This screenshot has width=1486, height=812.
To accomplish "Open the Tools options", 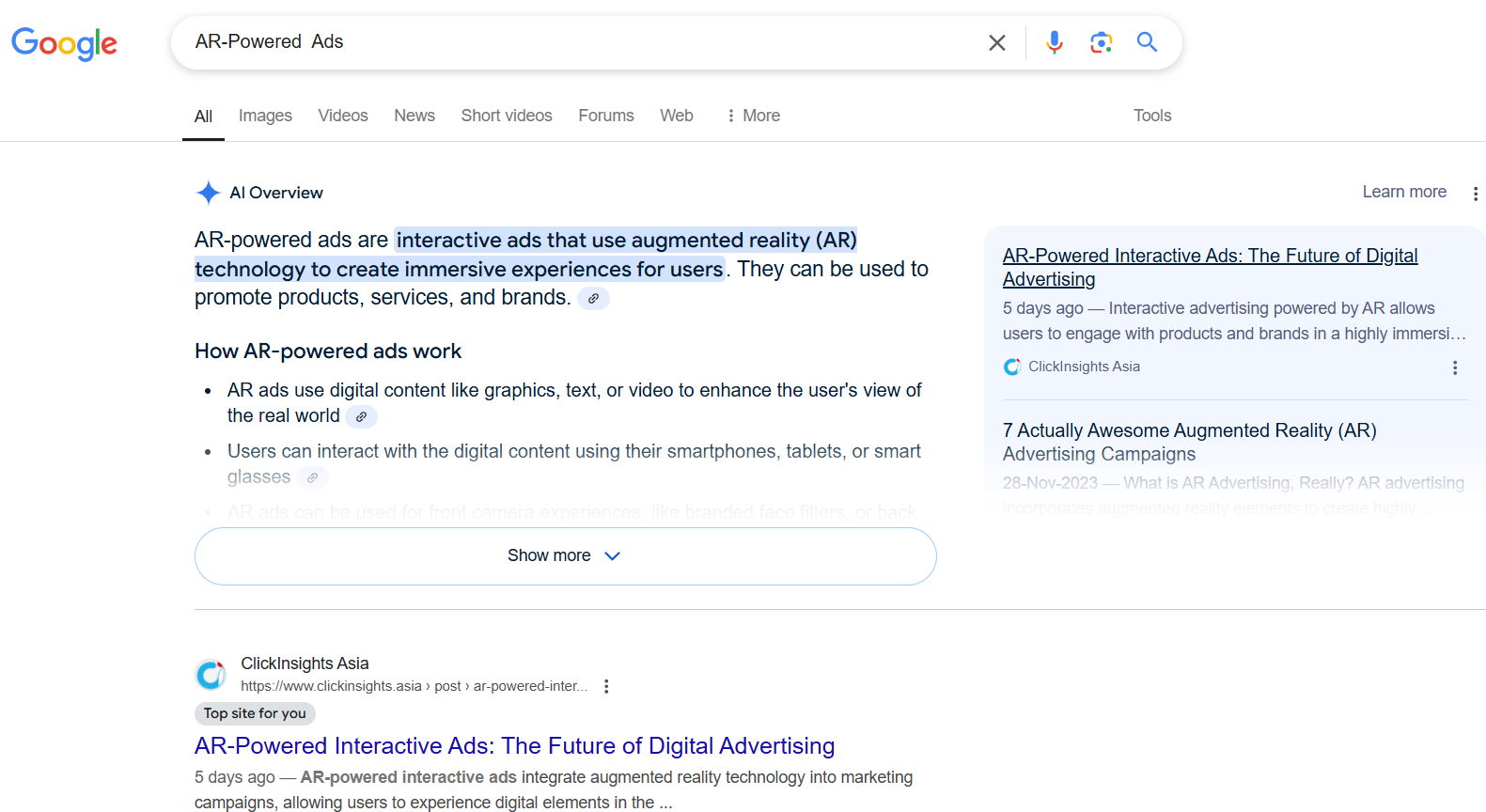I will point(1152,116).
